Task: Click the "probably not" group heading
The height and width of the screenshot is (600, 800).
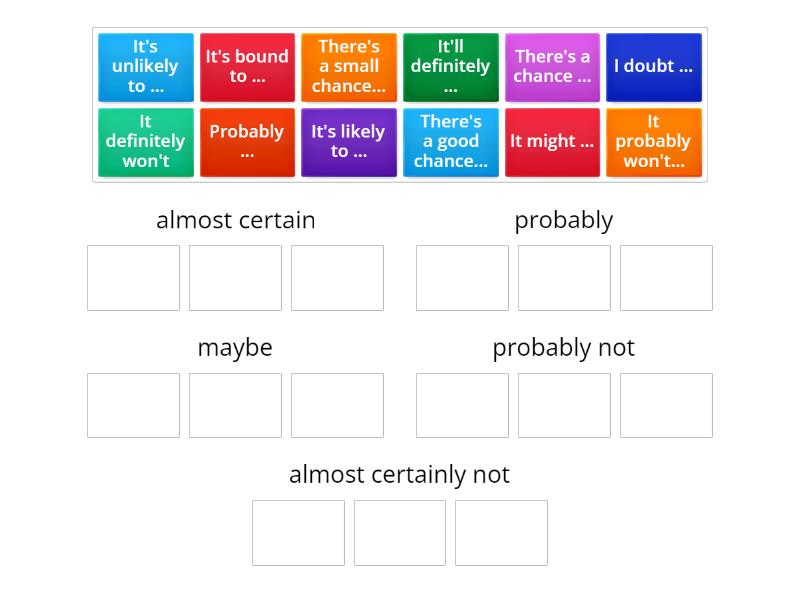Action: (x=563, y=347)
